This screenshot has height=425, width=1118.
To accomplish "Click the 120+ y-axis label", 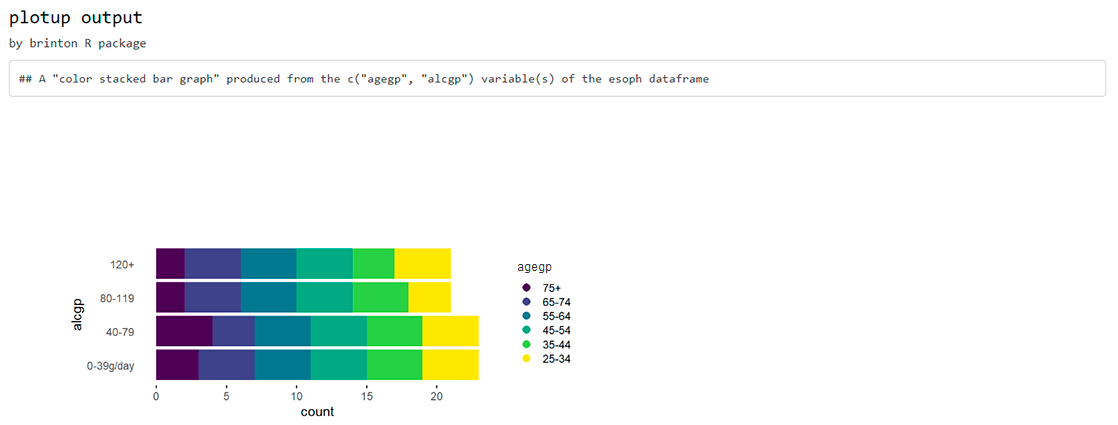I will pos(122,265).
